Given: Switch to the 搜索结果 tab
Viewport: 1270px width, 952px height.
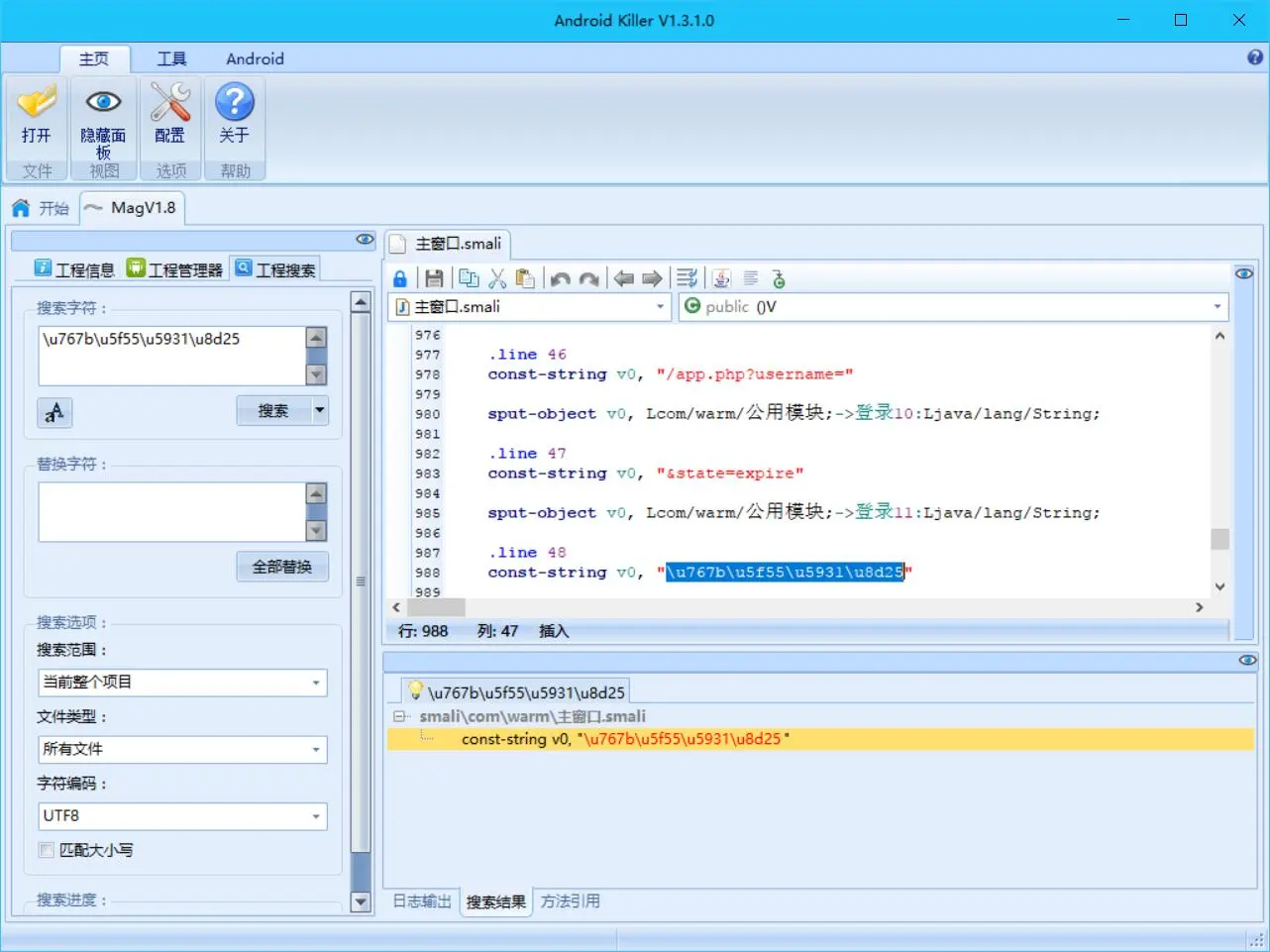Looking at the screenshot, I should tap(496, 901).
